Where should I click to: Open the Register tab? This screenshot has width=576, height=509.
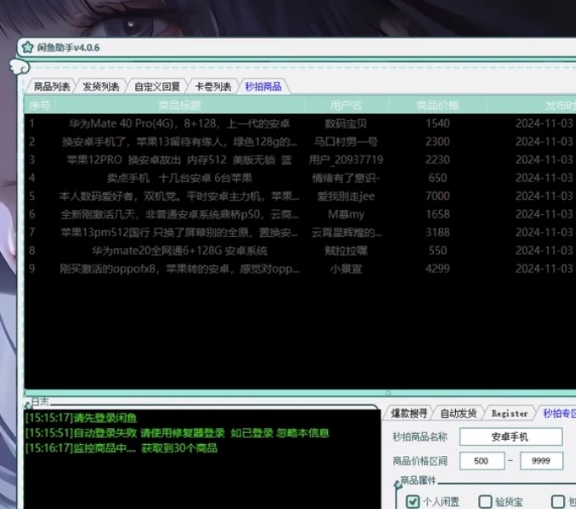point(510,414)
